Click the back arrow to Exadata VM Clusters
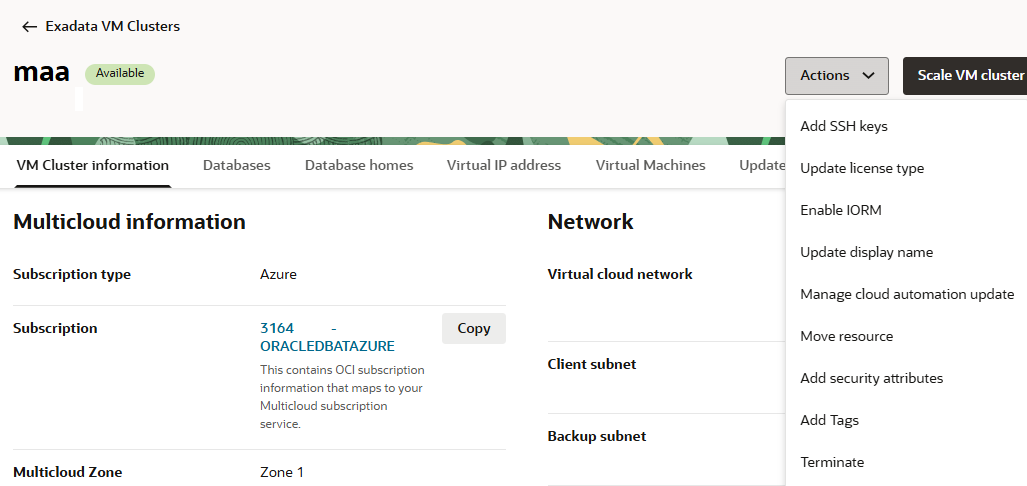Viewport: 1027px width, 486px height. pos(30,27)
